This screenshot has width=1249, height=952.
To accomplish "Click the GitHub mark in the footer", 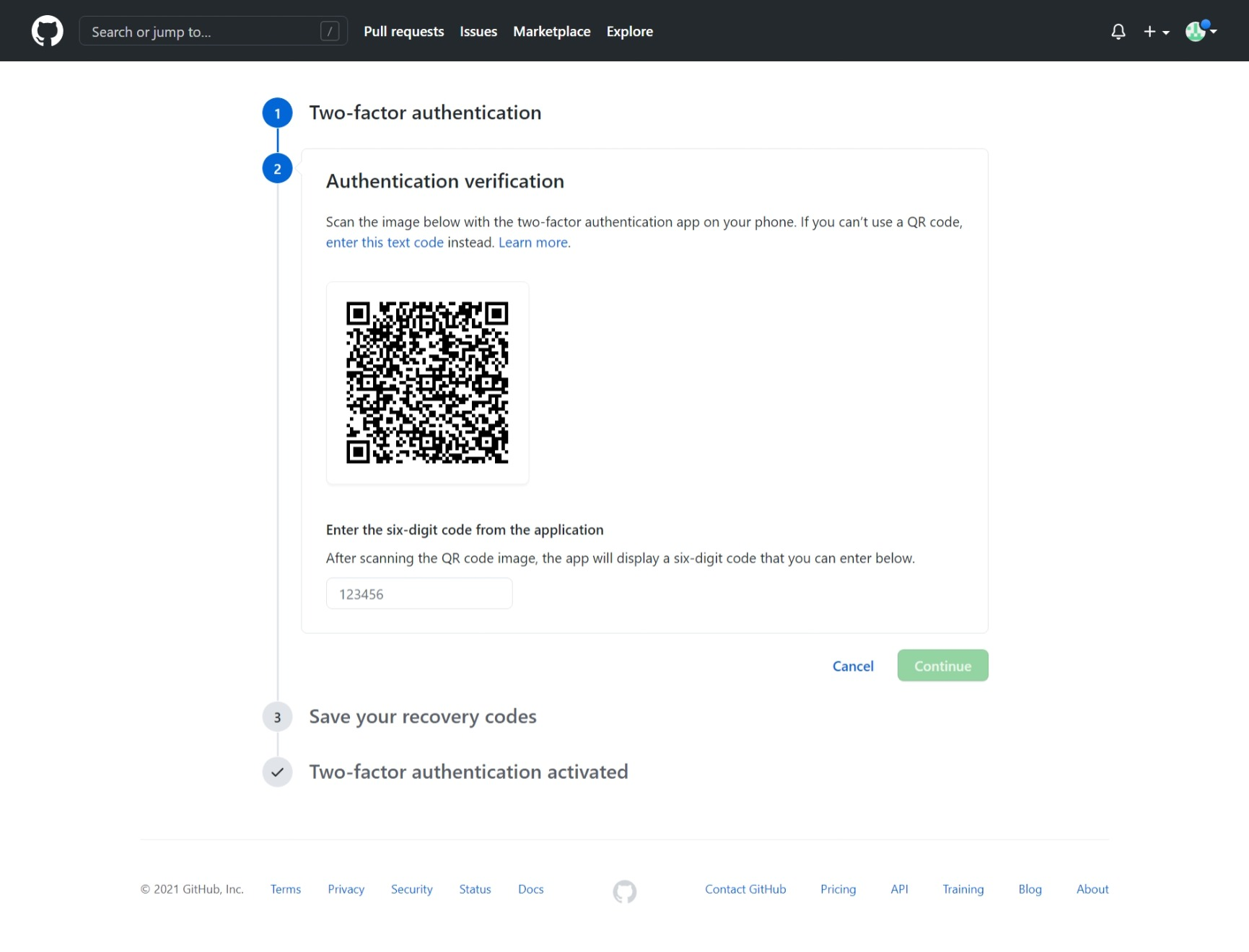I will (x=625, y=891).
